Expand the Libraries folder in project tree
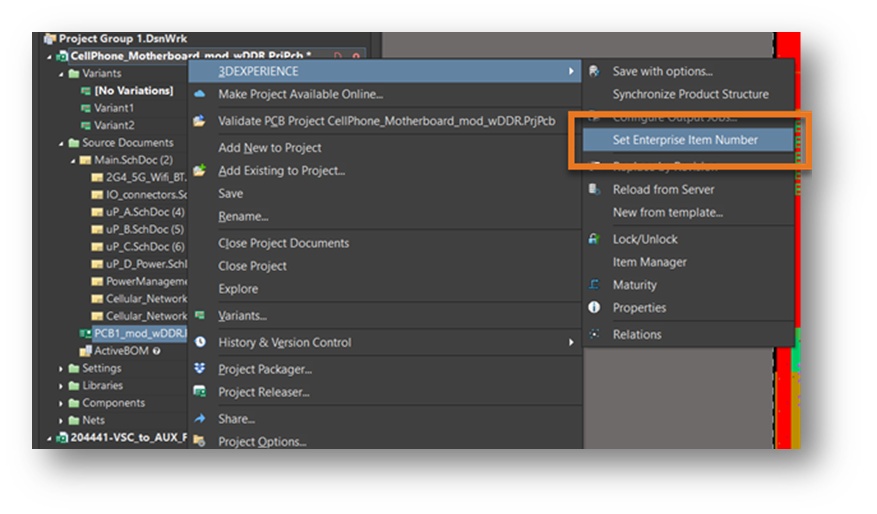This screenshot has width=877, height=514. point(61,385)
